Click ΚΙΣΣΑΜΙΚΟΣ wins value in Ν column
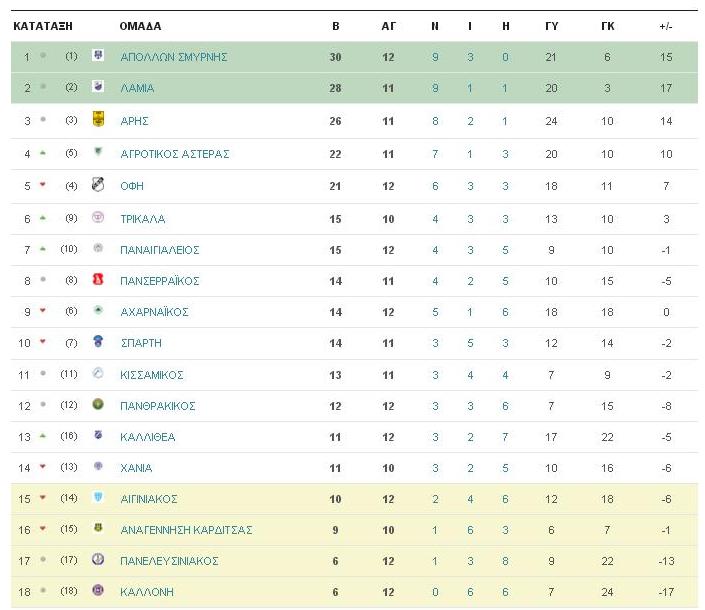The width and height of the screenshot is (705, 610). pyautogui.click(x=435, y=375)
